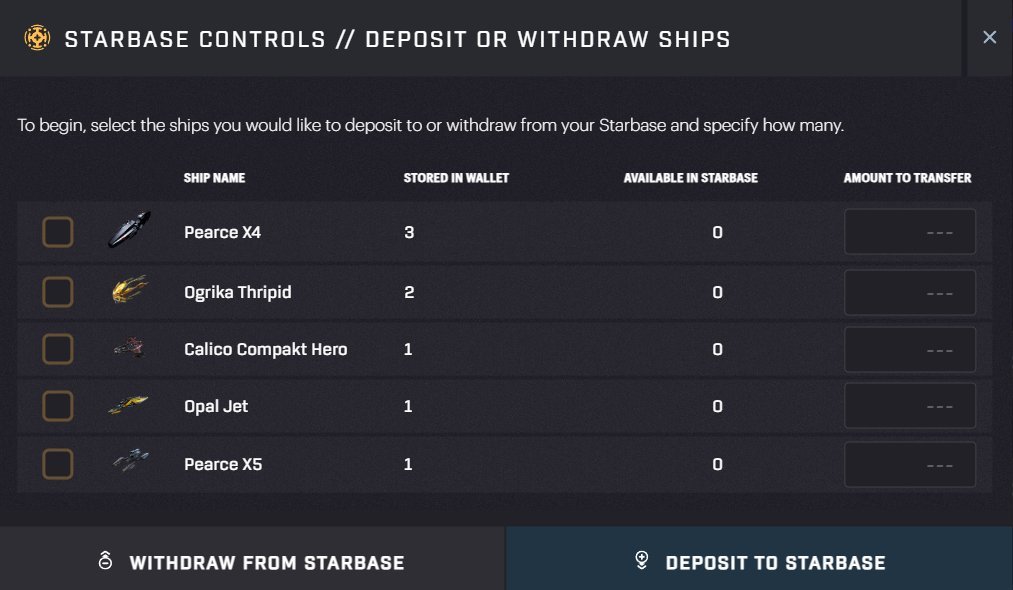This screenshot has height=590, width=1013.
Task: Click the amount field for Opal Jet
Action: (909, 405)
